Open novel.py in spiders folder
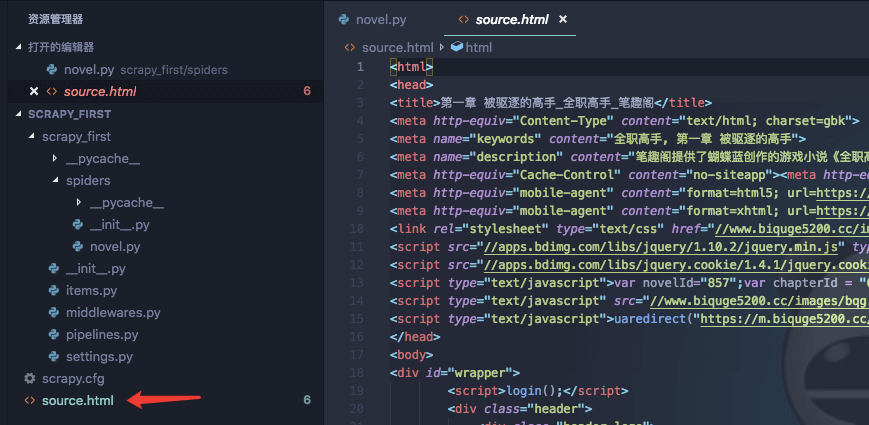 pos(115,247)
